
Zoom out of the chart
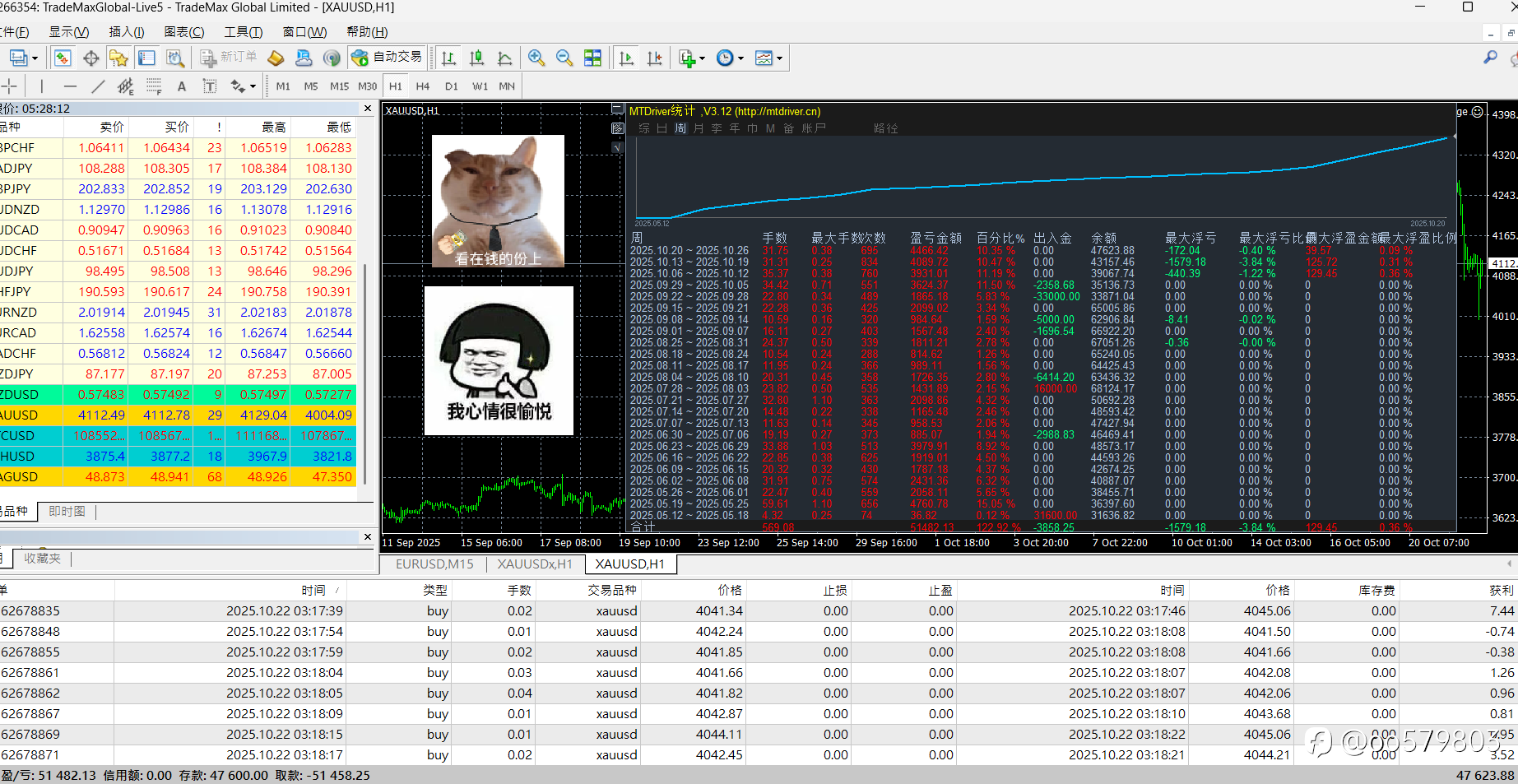pos(564,58)
